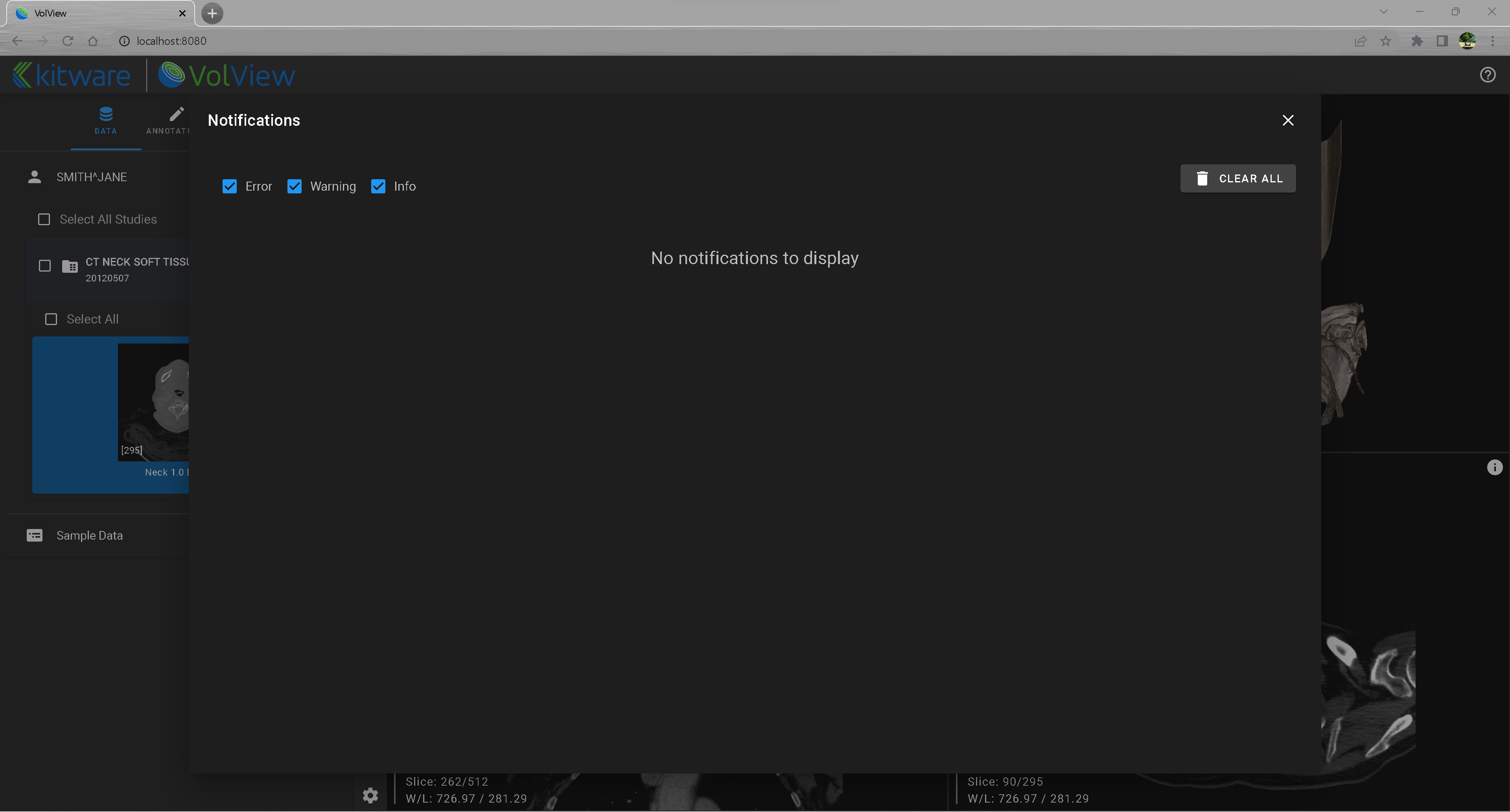Disable the Info notifications checkbox

coord(378,186)
